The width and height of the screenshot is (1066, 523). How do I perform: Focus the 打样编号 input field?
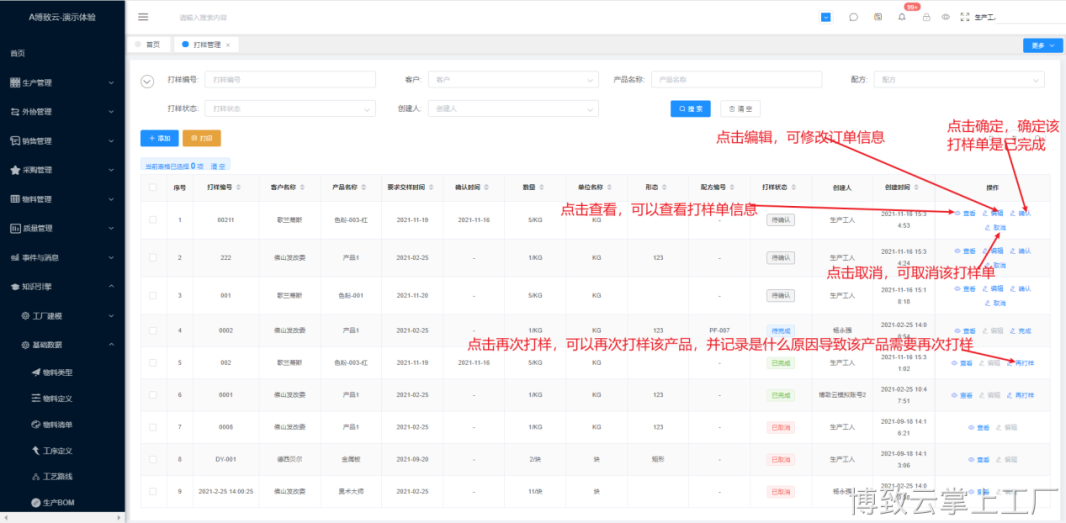tap(290, 80)
